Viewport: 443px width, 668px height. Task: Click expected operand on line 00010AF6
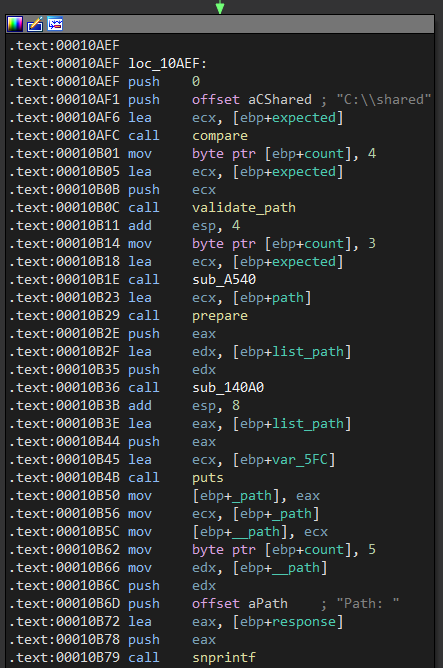click(304, 118)
